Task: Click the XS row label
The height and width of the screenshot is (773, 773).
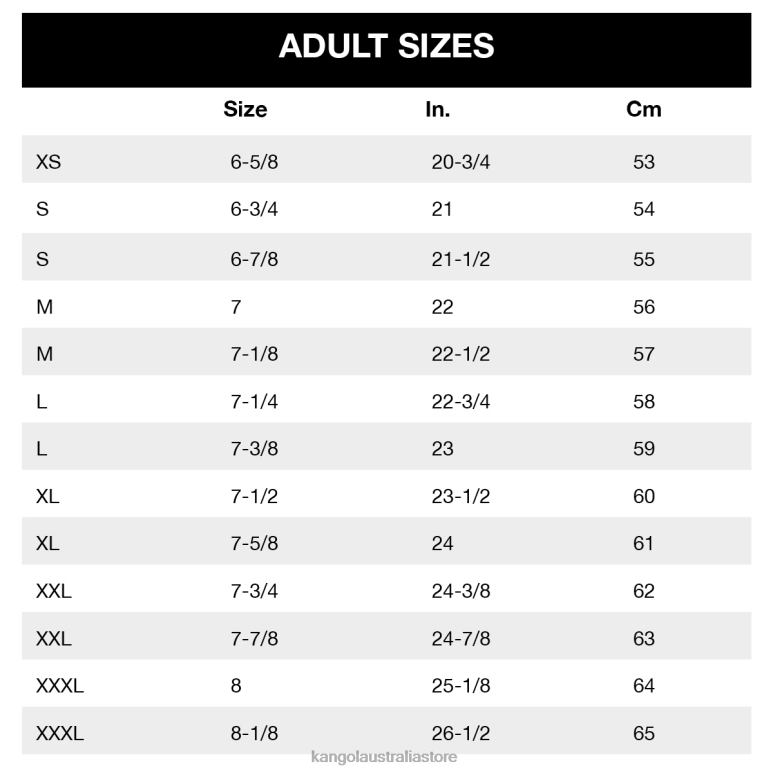Action: click(x=48, y=161)
